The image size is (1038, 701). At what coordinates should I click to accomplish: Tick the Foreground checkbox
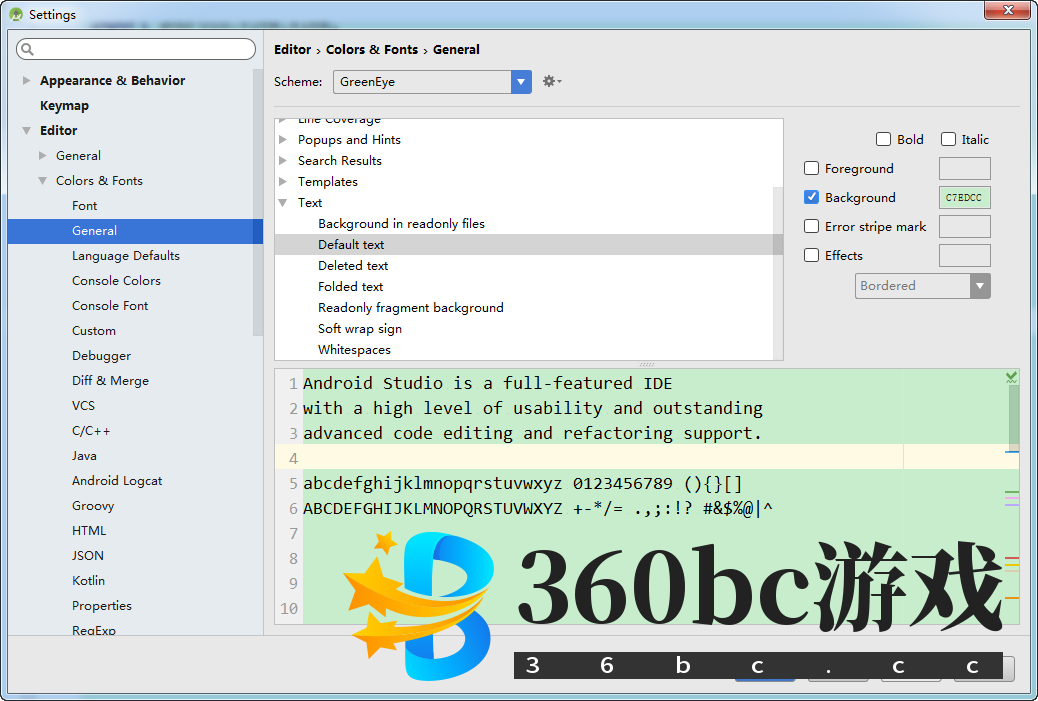(x=811, y=168)
